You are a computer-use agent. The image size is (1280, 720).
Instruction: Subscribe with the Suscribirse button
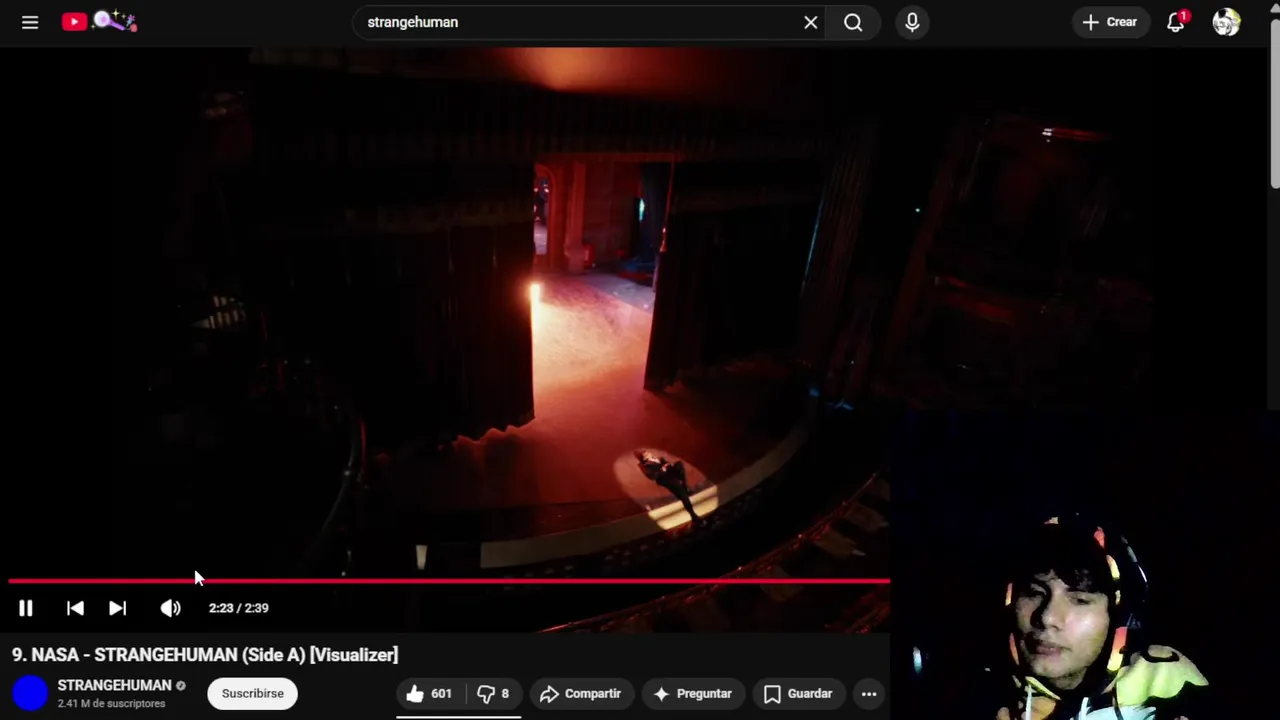click(253, 693)
